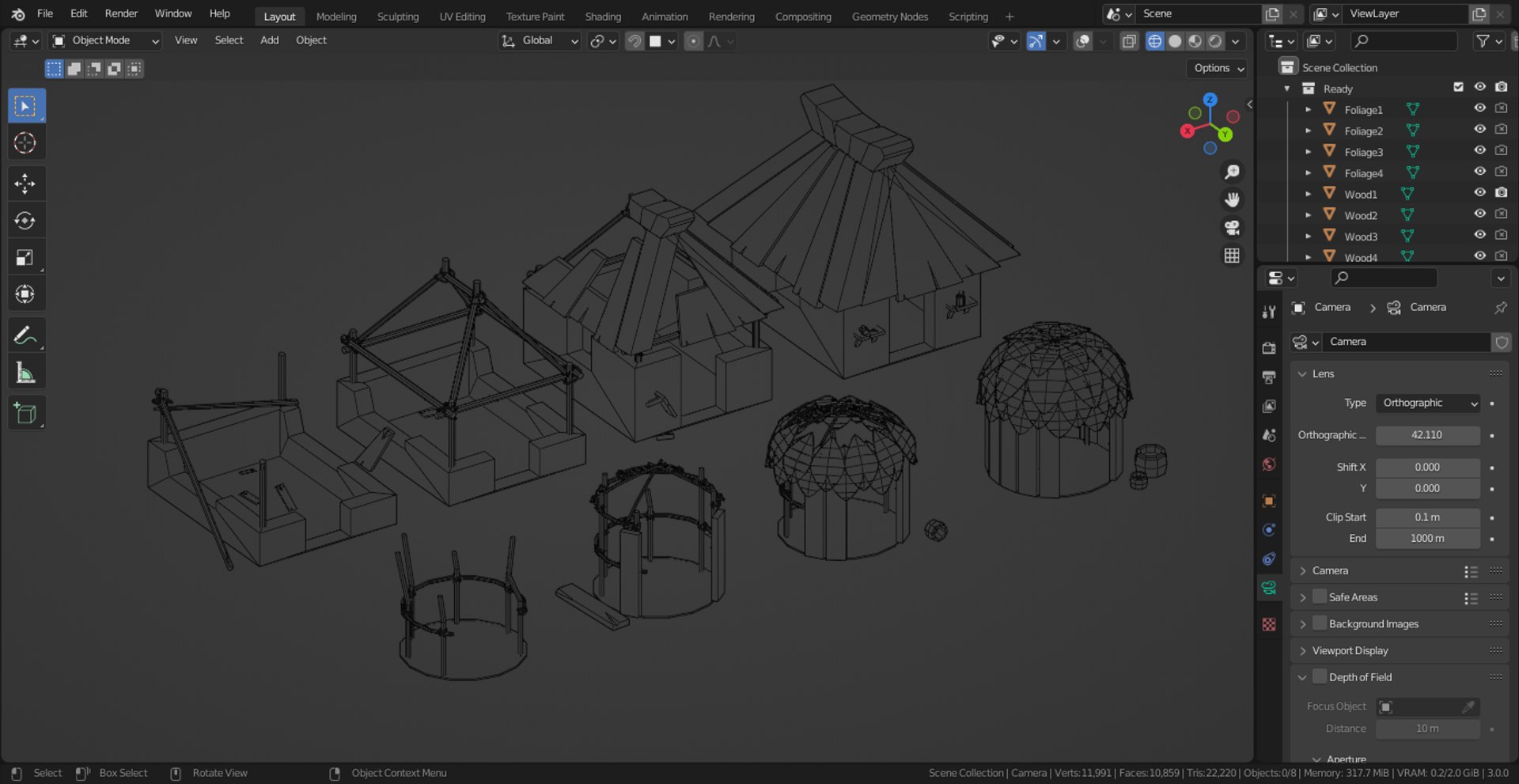This screenshot has width=1519, height=784.
Task: Select the Rotate tool
Action: click(25, 221)
